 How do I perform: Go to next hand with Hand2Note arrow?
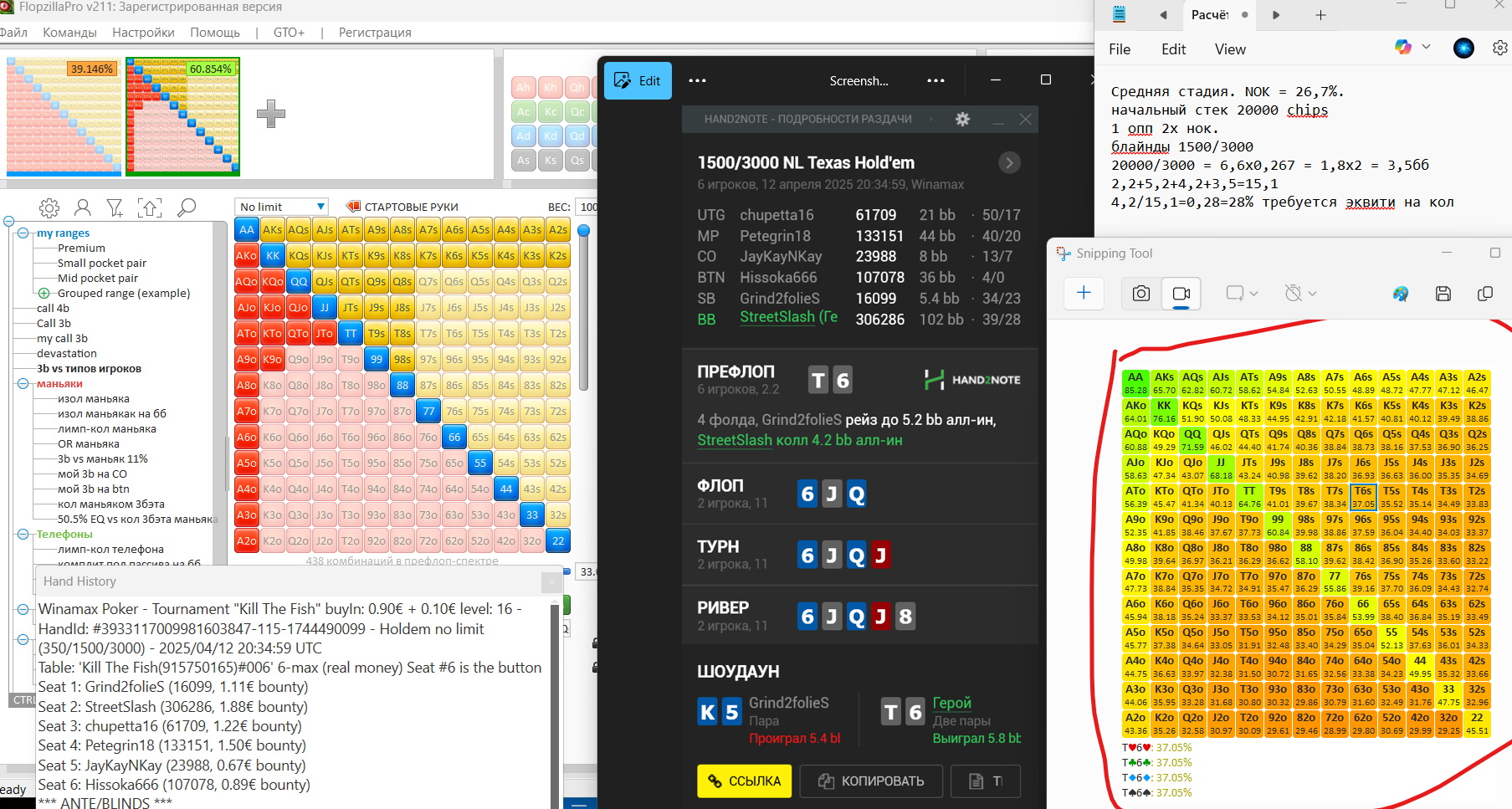pyautogui.click(x=1010, y=162)
